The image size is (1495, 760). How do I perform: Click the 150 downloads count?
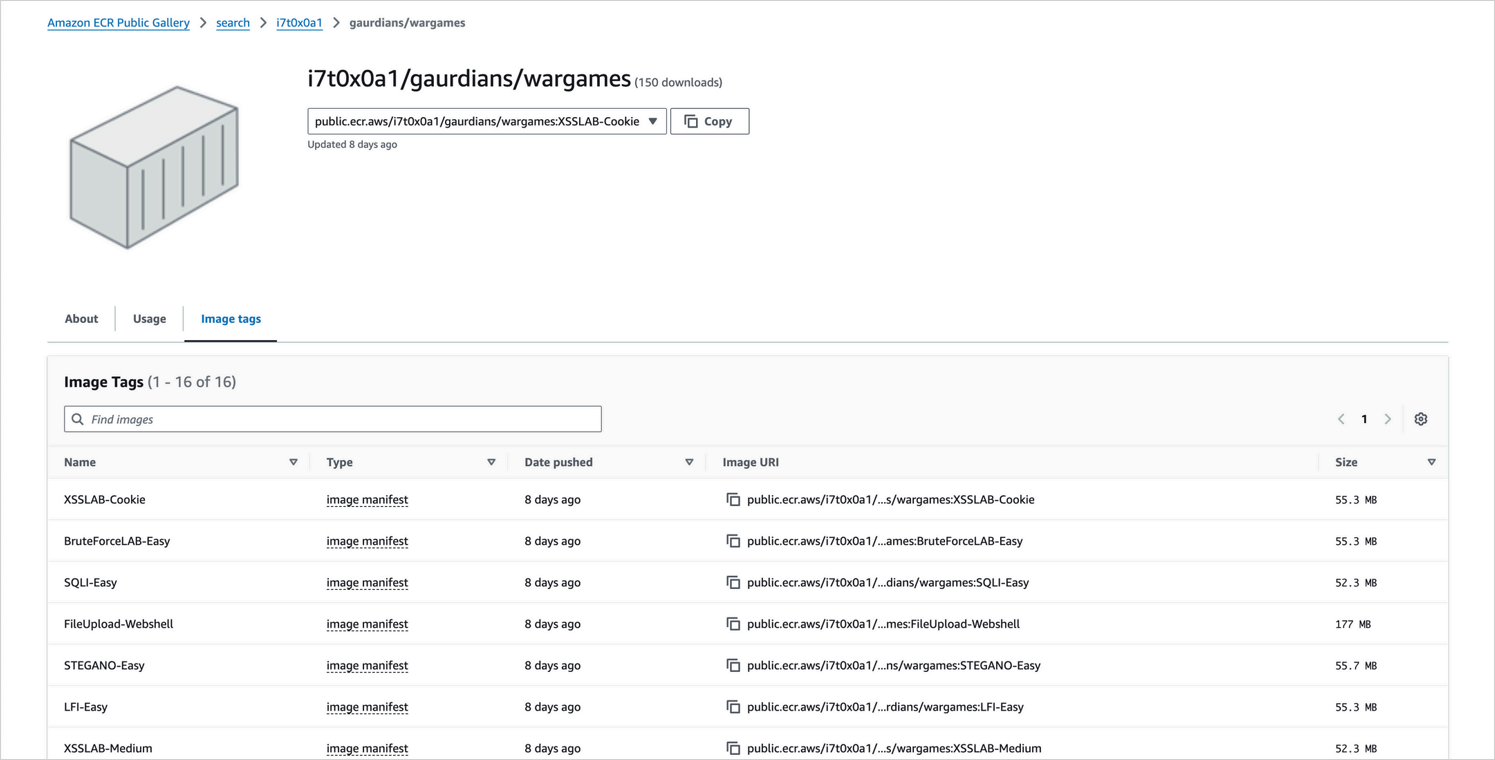(x=678, y=83)
